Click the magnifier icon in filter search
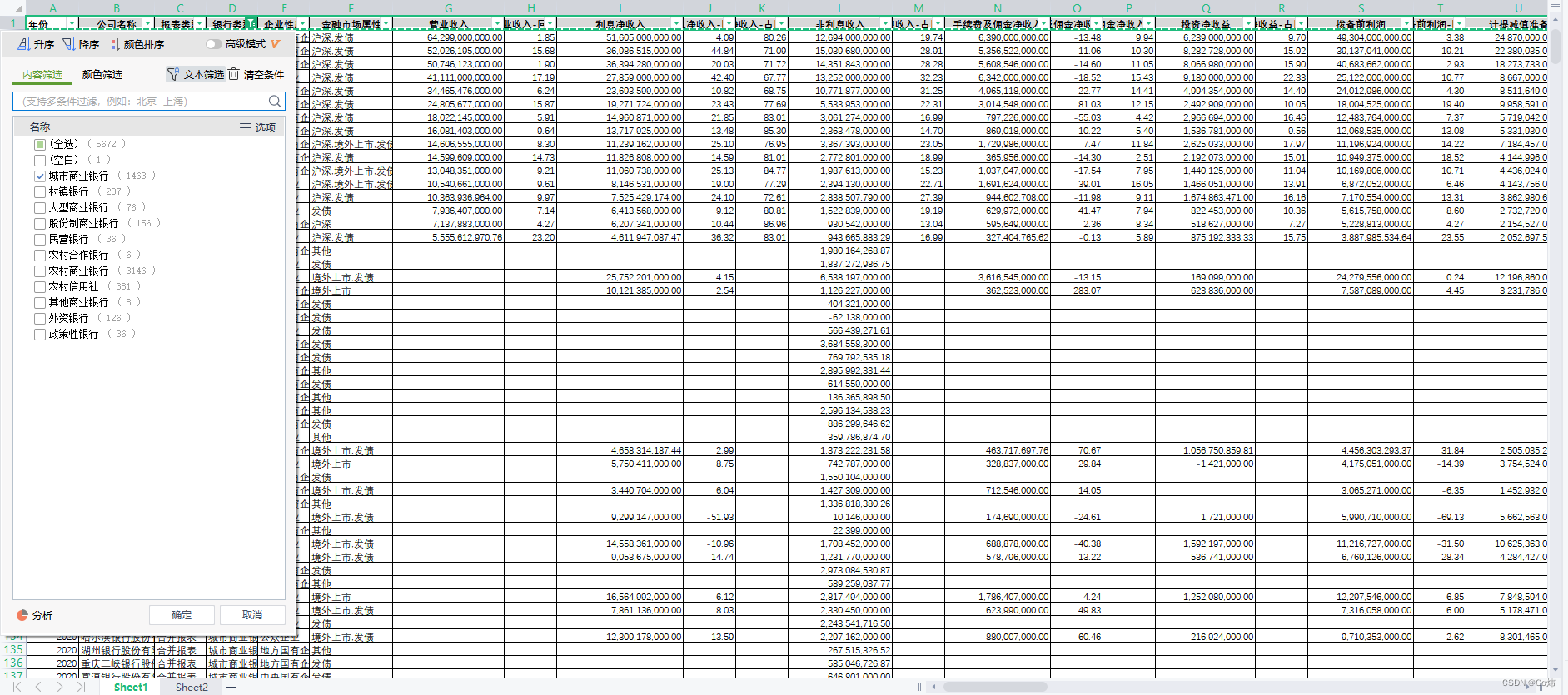This screenshot has width=1568, height=695. click(x=274, y=101)
